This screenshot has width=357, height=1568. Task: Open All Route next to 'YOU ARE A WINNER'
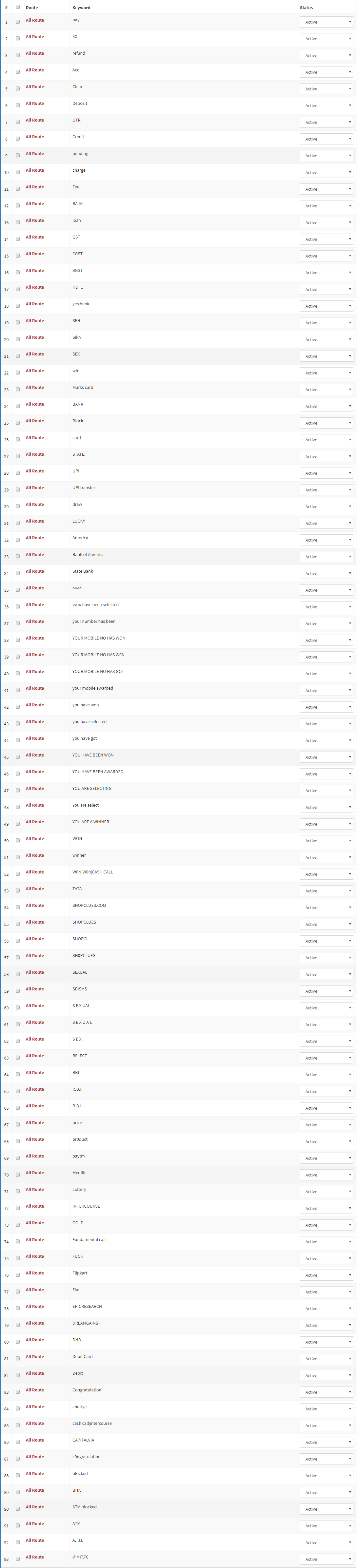(35, 822)
